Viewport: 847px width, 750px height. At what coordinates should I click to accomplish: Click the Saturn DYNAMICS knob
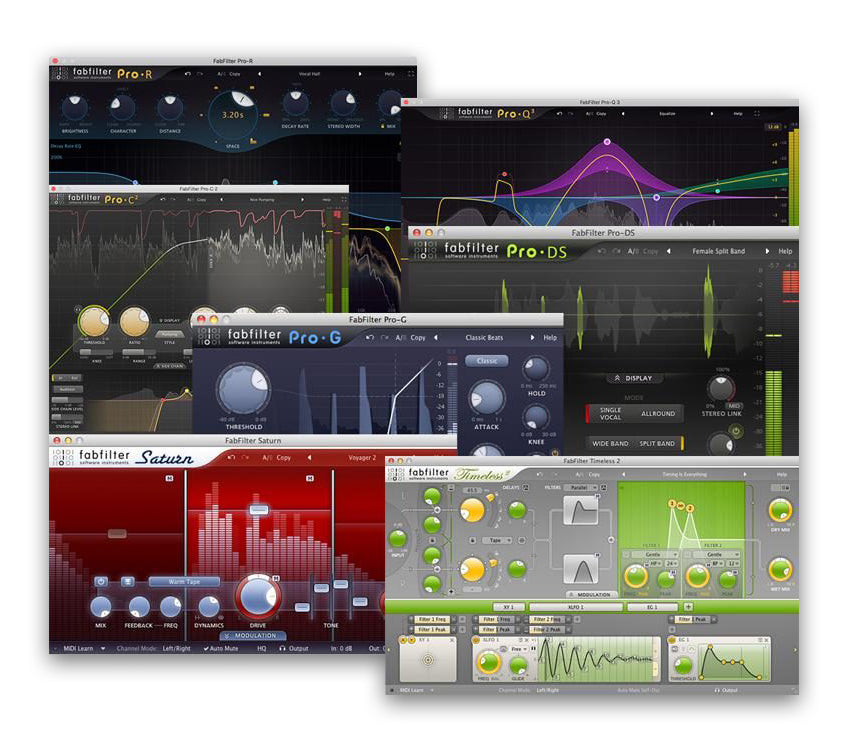(209, 607)
